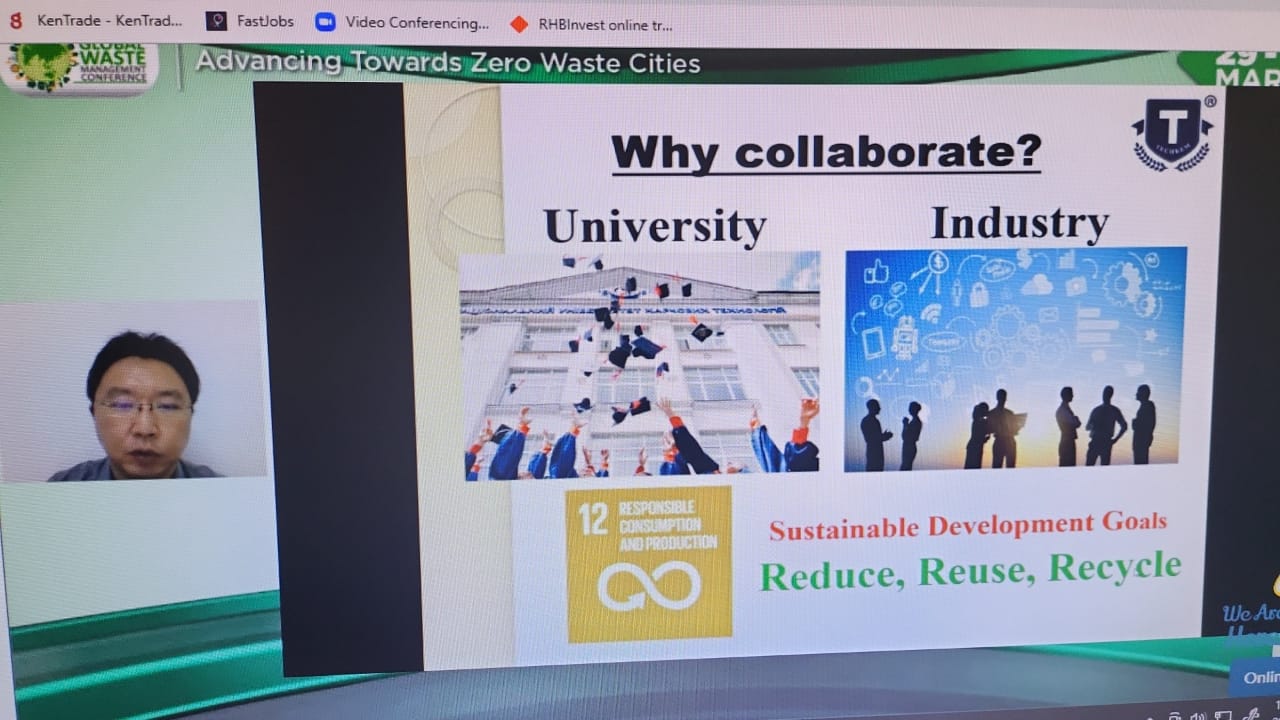Click the red Sustainable Development Goals text
This screenshot has height=720, width=1280.
tap(967, 526)
